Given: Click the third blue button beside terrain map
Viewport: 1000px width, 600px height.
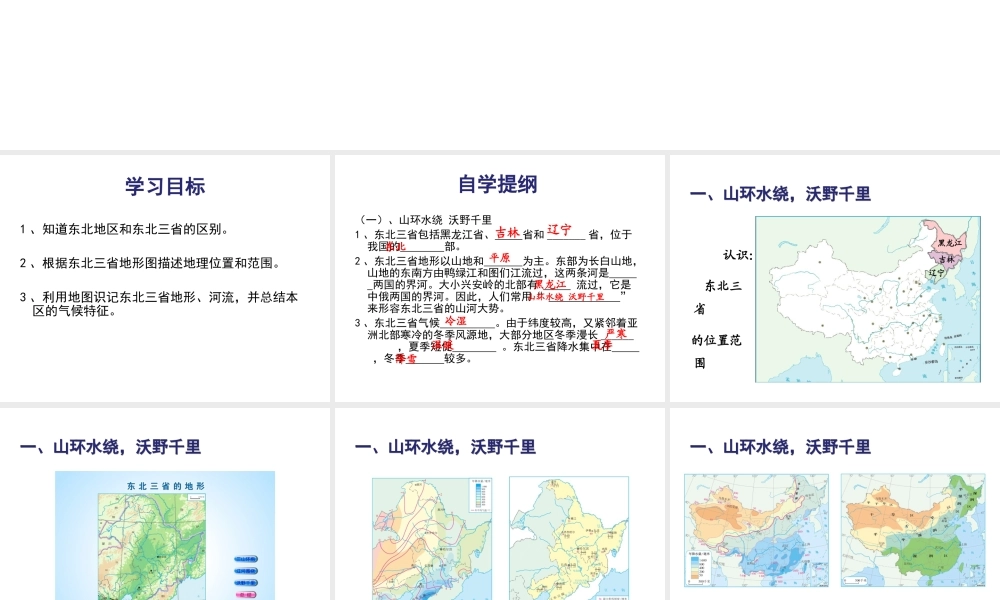Looking at the screenshot, I should pos(246,582).
